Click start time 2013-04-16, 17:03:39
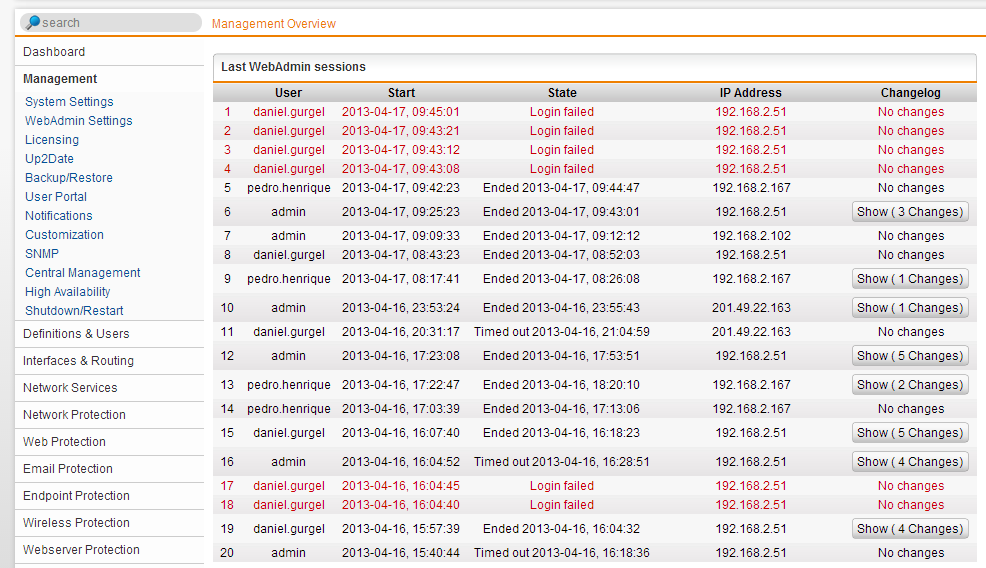 coord(401,409)
